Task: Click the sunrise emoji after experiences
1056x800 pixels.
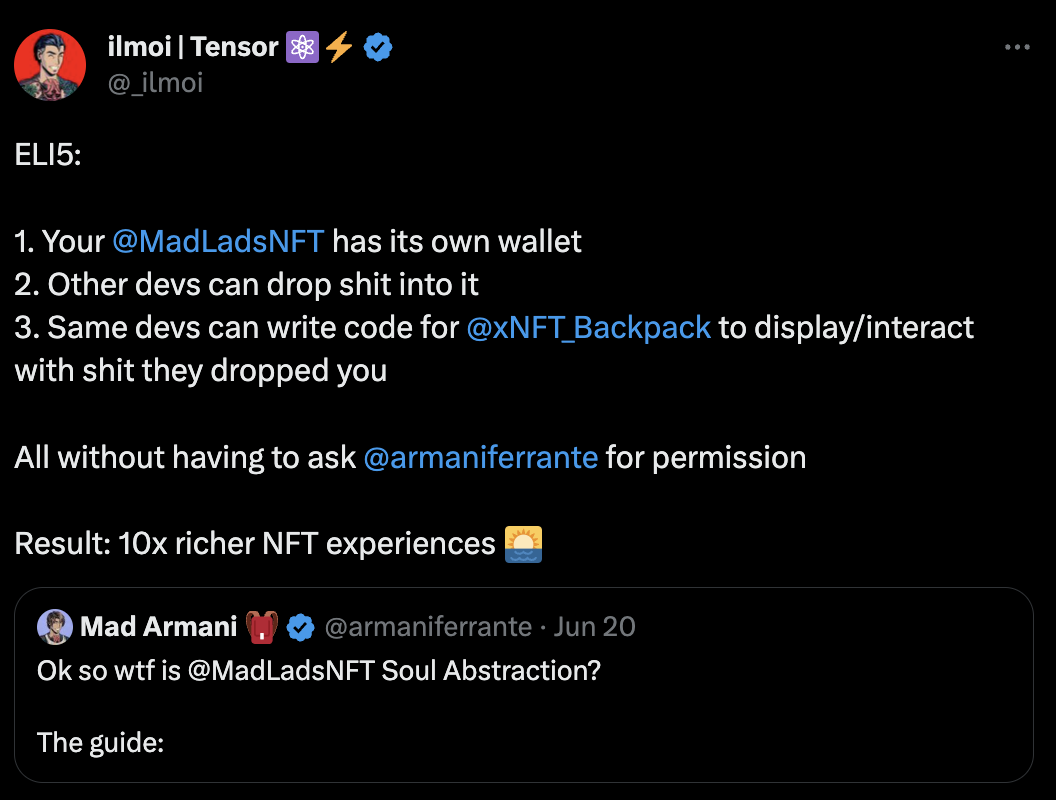Action: 523,544
